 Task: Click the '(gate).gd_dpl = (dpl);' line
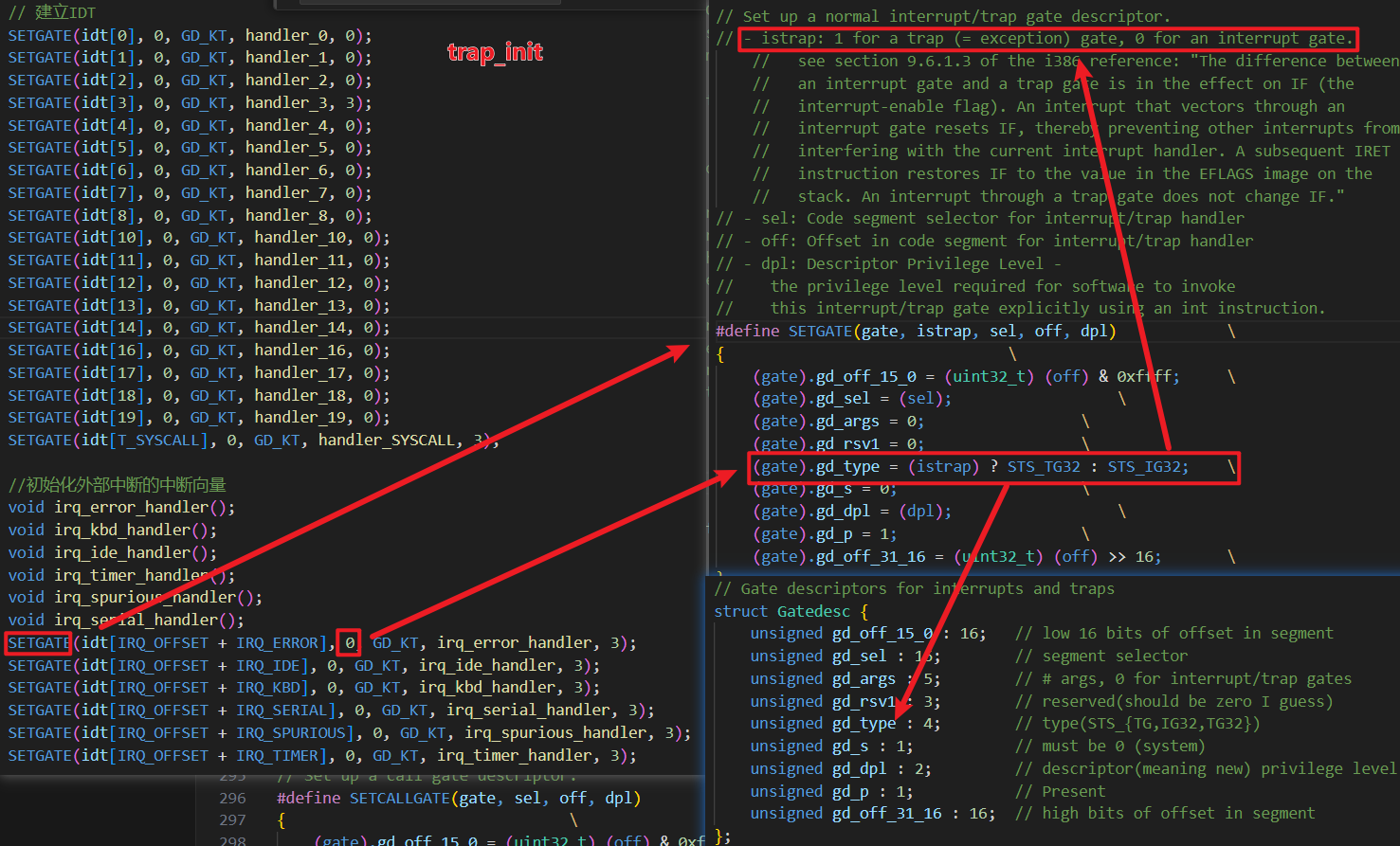point(852,511)
